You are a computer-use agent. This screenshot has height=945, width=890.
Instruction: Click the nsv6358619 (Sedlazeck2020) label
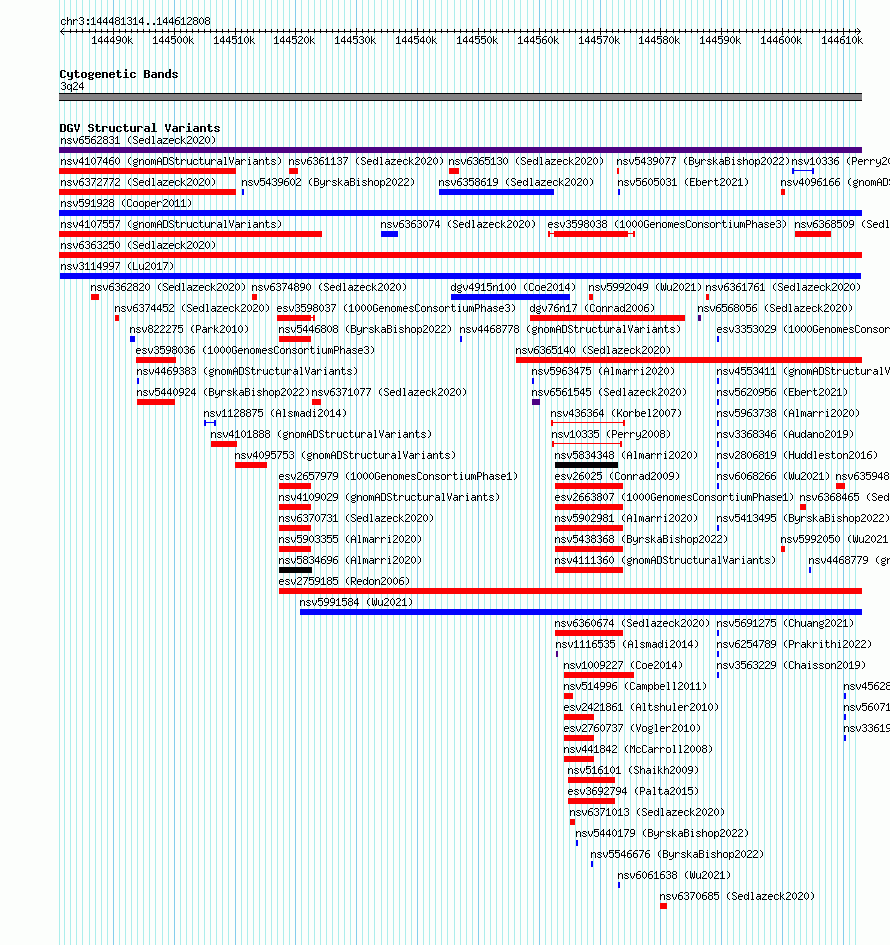516,183
